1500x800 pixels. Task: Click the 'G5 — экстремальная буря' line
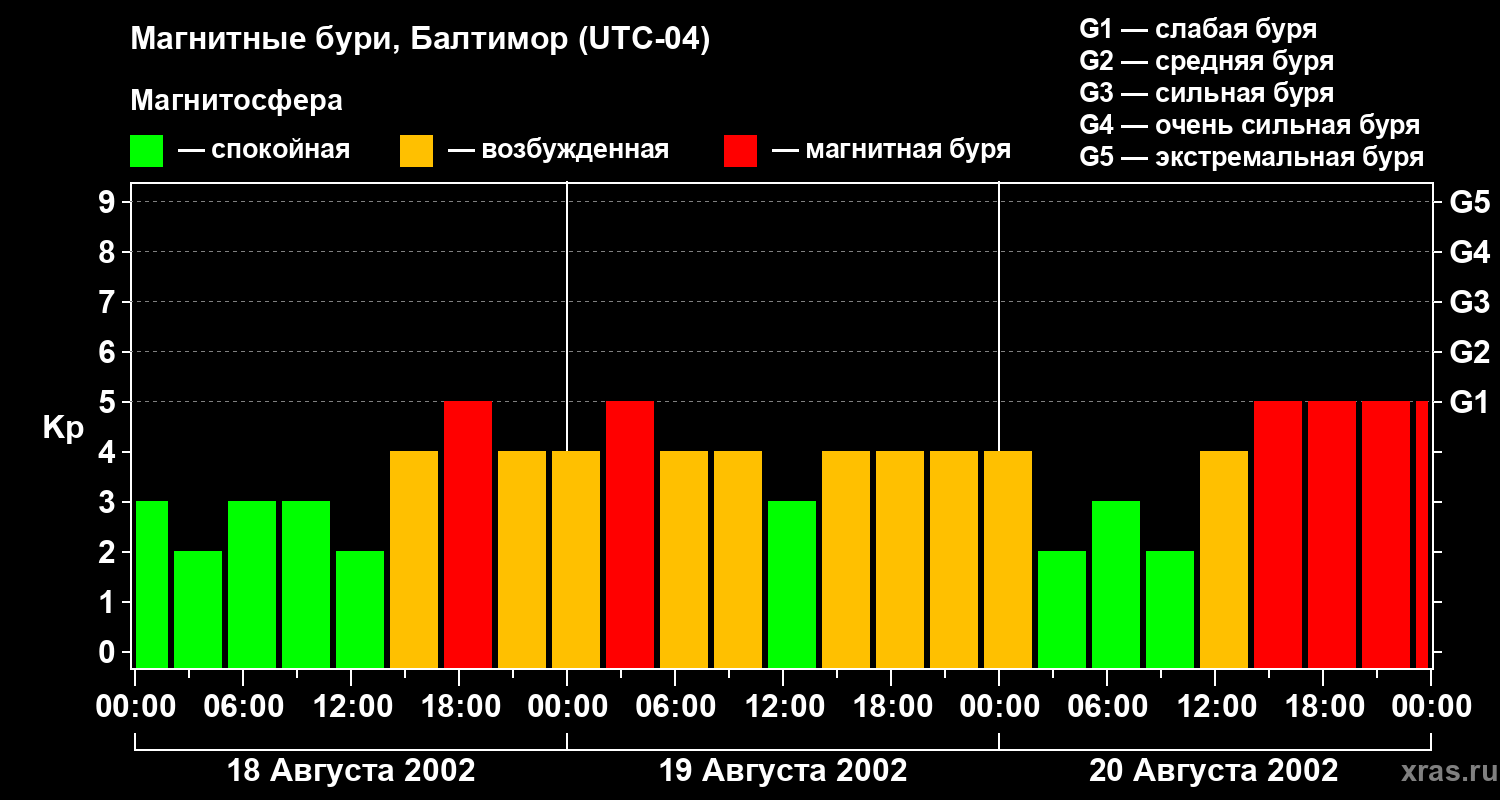[x=1252, y=157]
